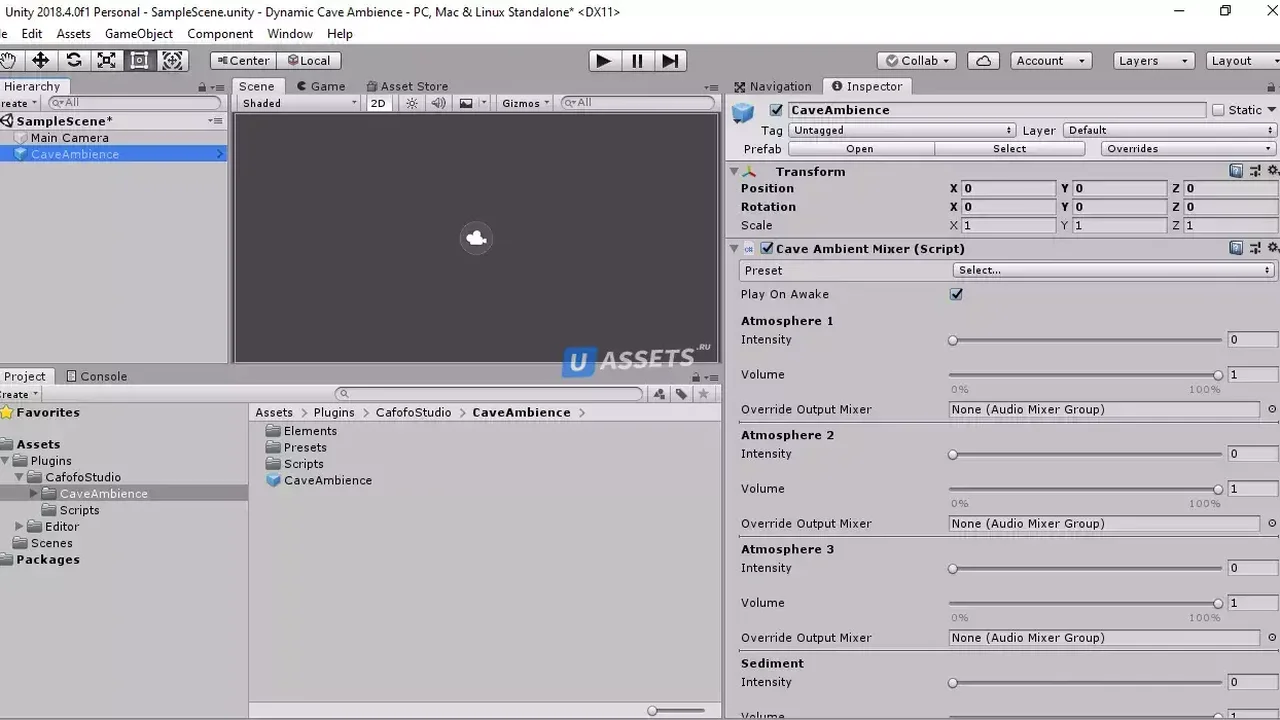Open the Account dropdown
1280x720 pixels.
(1050, 61)
